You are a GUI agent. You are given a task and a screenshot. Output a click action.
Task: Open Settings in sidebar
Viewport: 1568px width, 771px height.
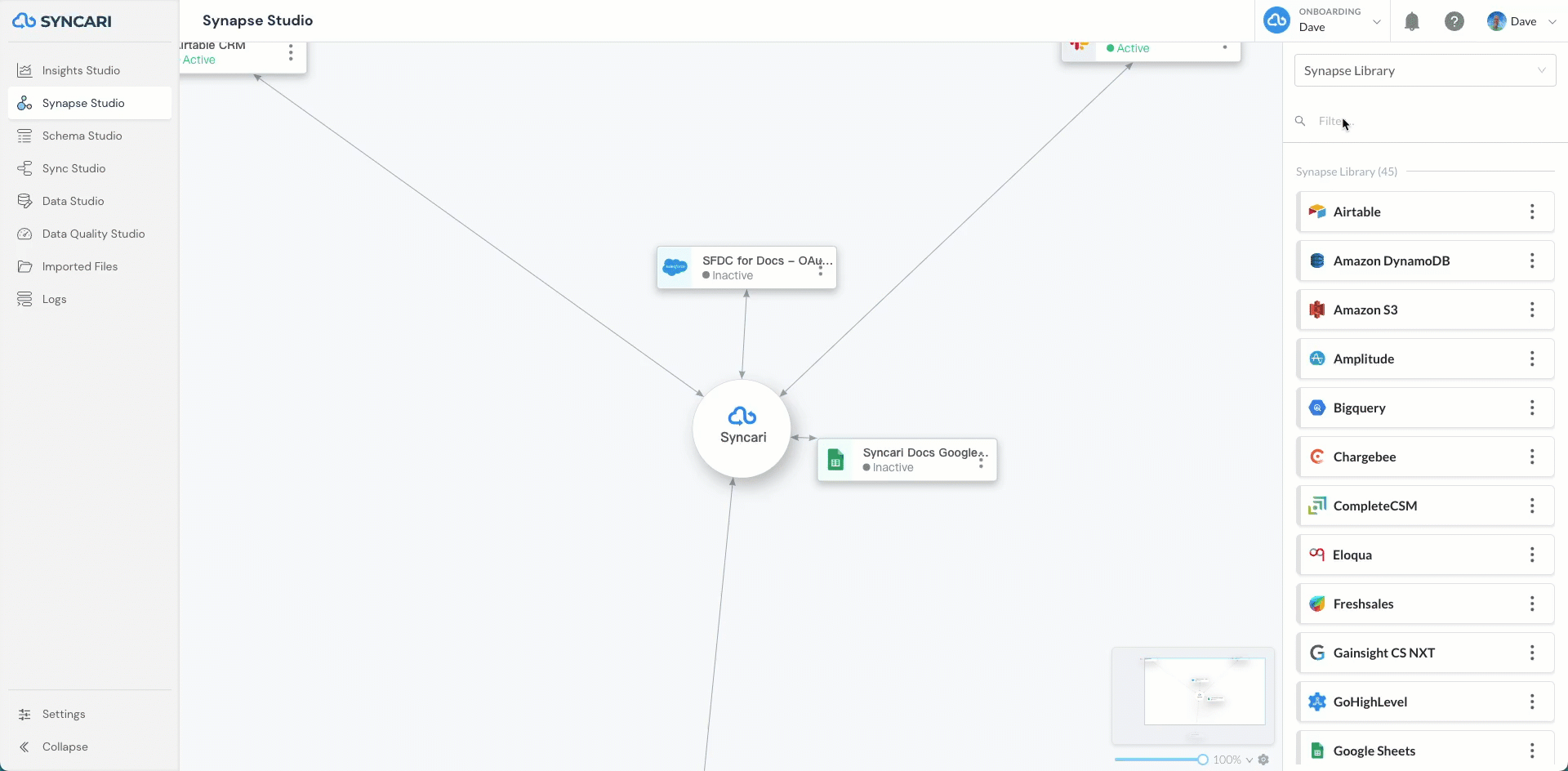tap(89, 714)
